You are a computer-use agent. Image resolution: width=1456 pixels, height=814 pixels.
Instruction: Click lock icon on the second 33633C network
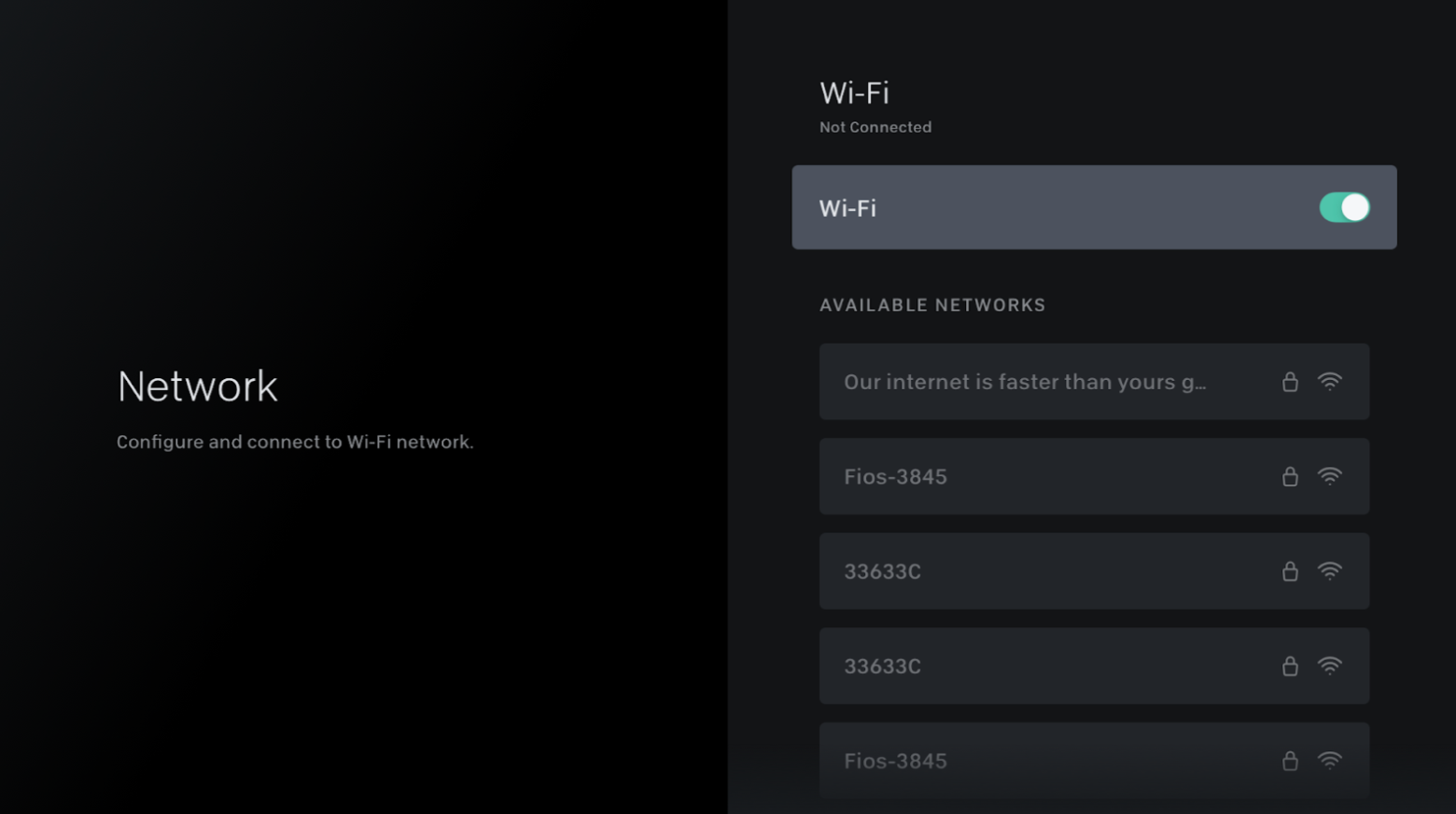(x=1290, y=667)
